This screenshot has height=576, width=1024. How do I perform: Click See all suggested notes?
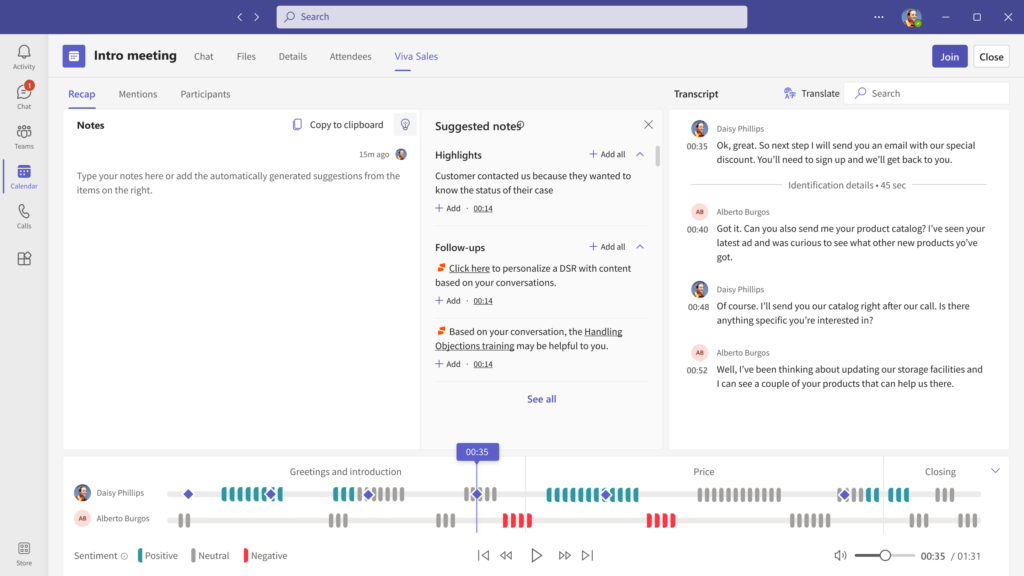click(541, 399)
